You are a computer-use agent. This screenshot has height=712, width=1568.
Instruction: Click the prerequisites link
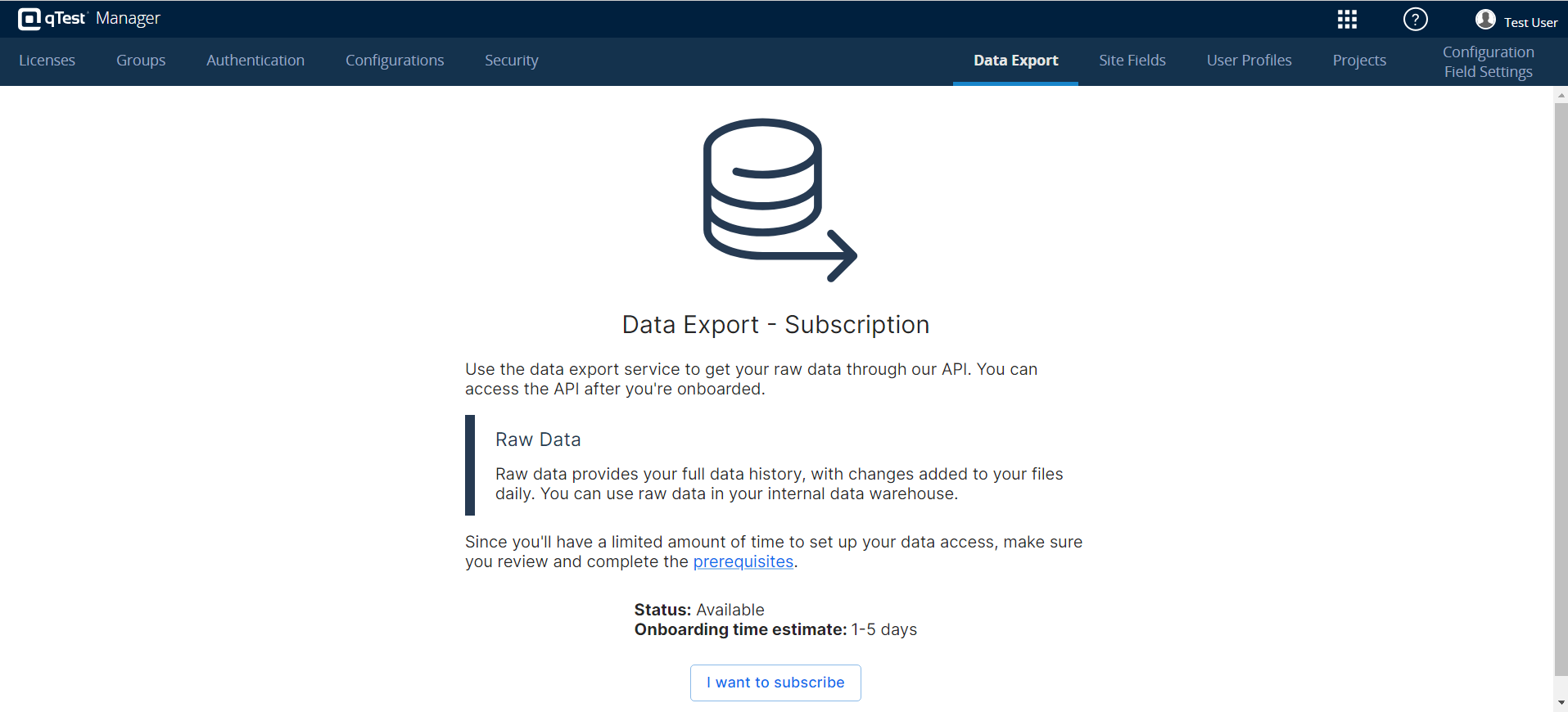point(743,561)
